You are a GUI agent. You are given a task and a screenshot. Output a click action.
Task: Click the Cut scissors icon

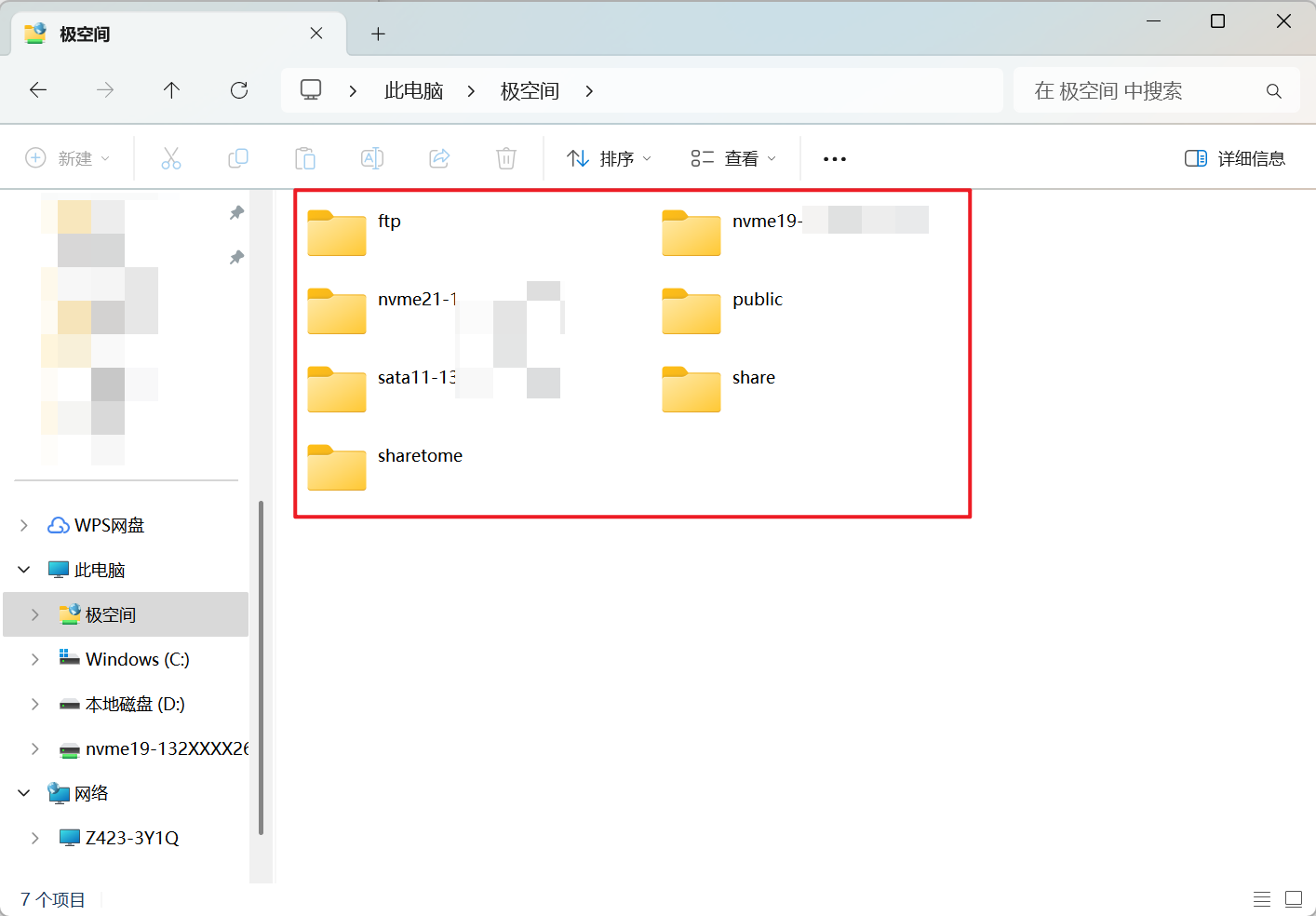tap(171, 158)
